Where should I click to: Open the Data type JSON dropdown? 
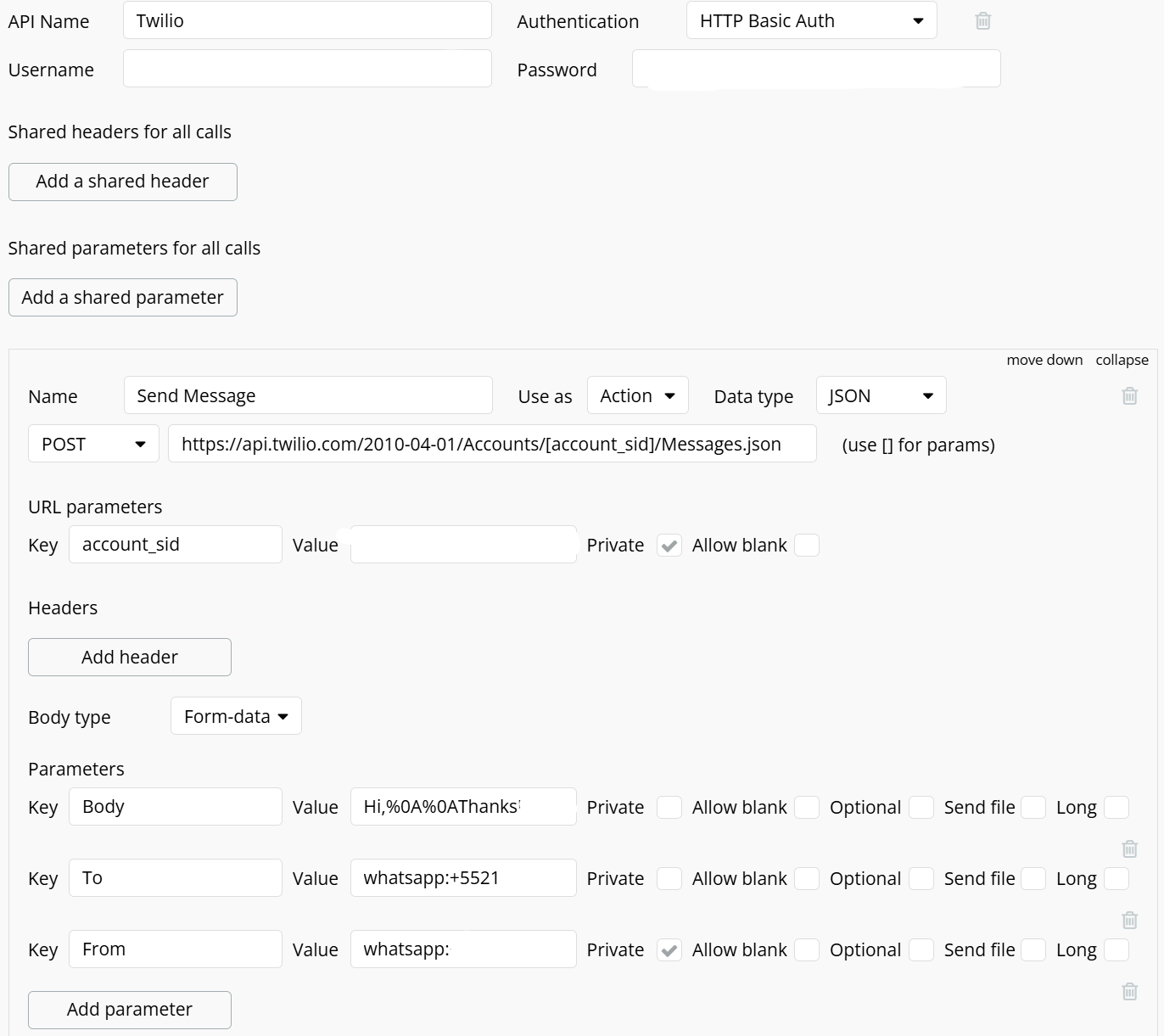(x=881, y=395)
